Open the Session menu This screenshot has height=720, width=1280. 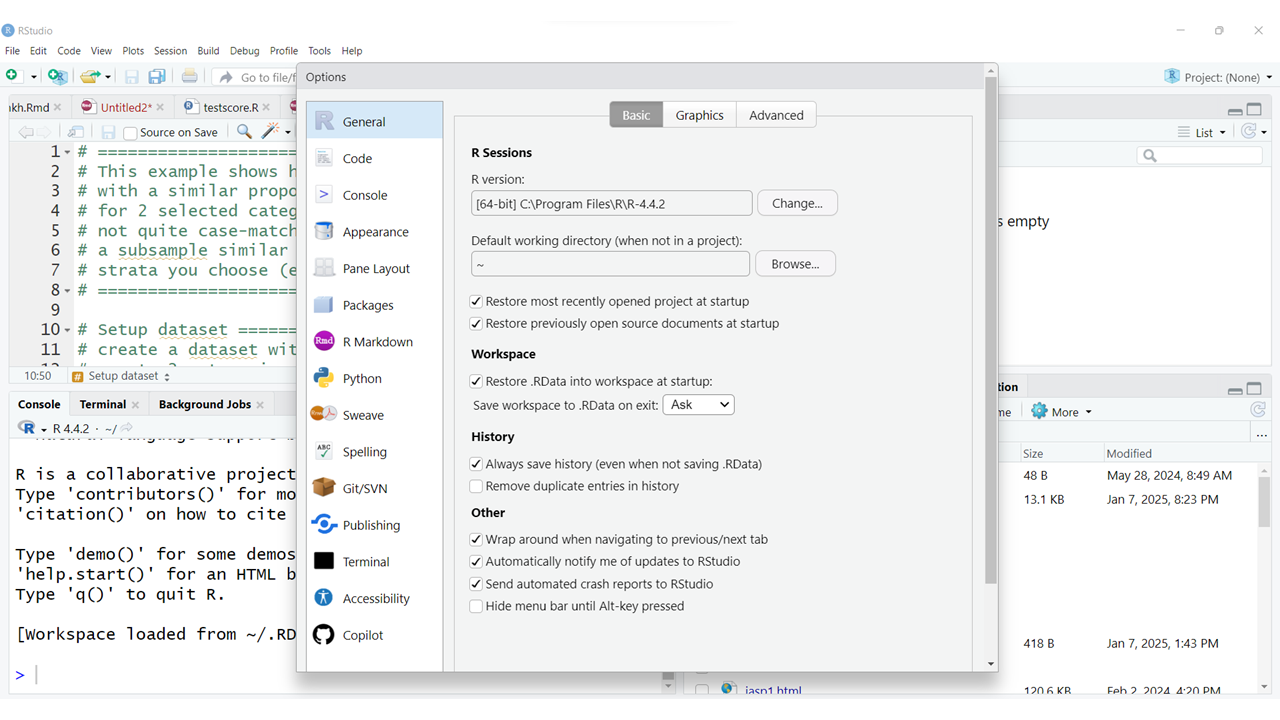click(x=170, y=51)
